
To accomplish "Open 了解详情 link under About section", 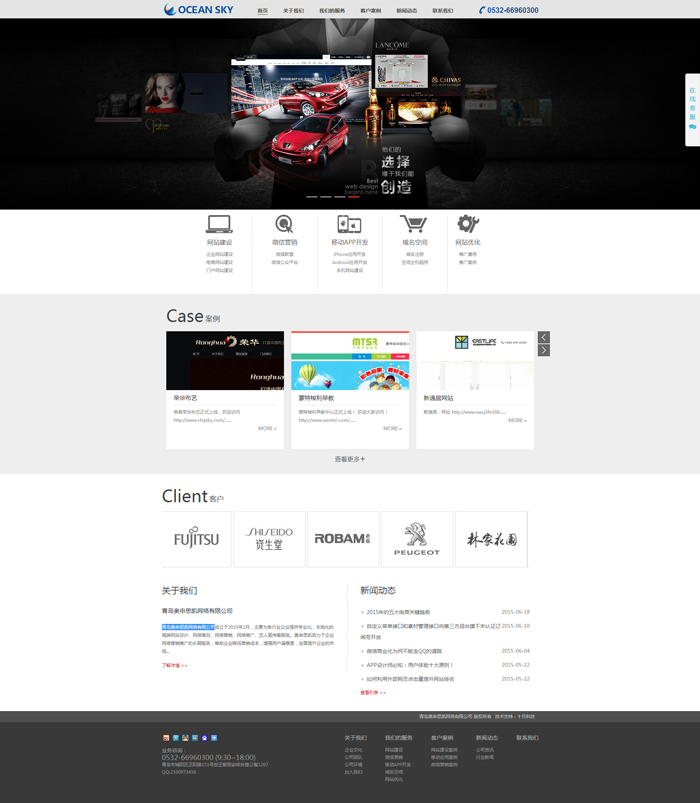I will pyautogui.click(x=174, y=665).
